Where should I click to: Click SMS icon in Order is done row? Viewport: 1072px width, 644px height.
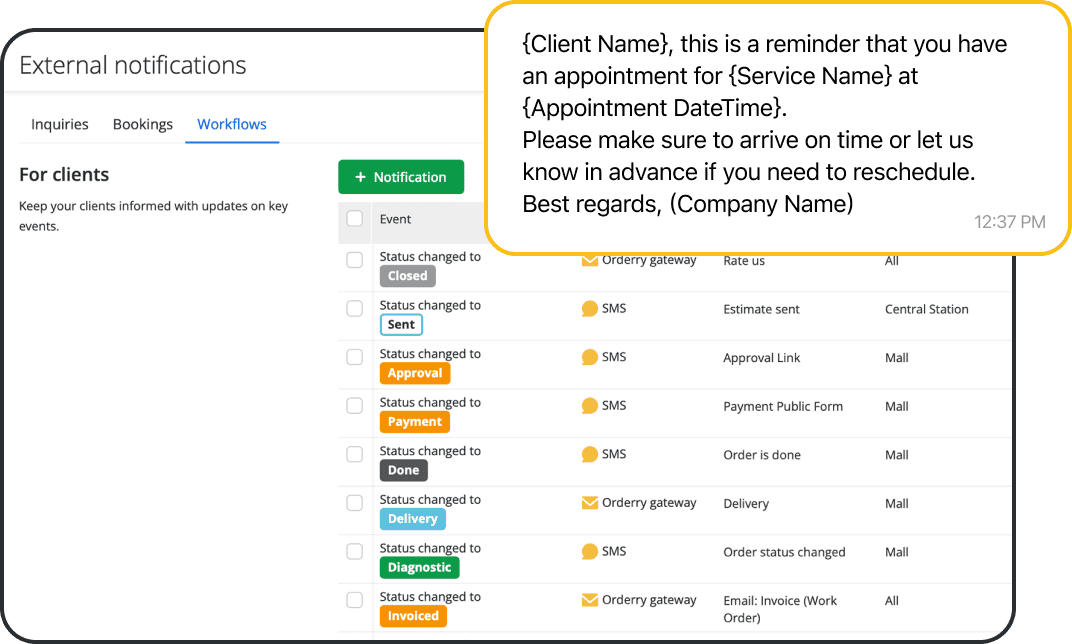coord(590,454)
